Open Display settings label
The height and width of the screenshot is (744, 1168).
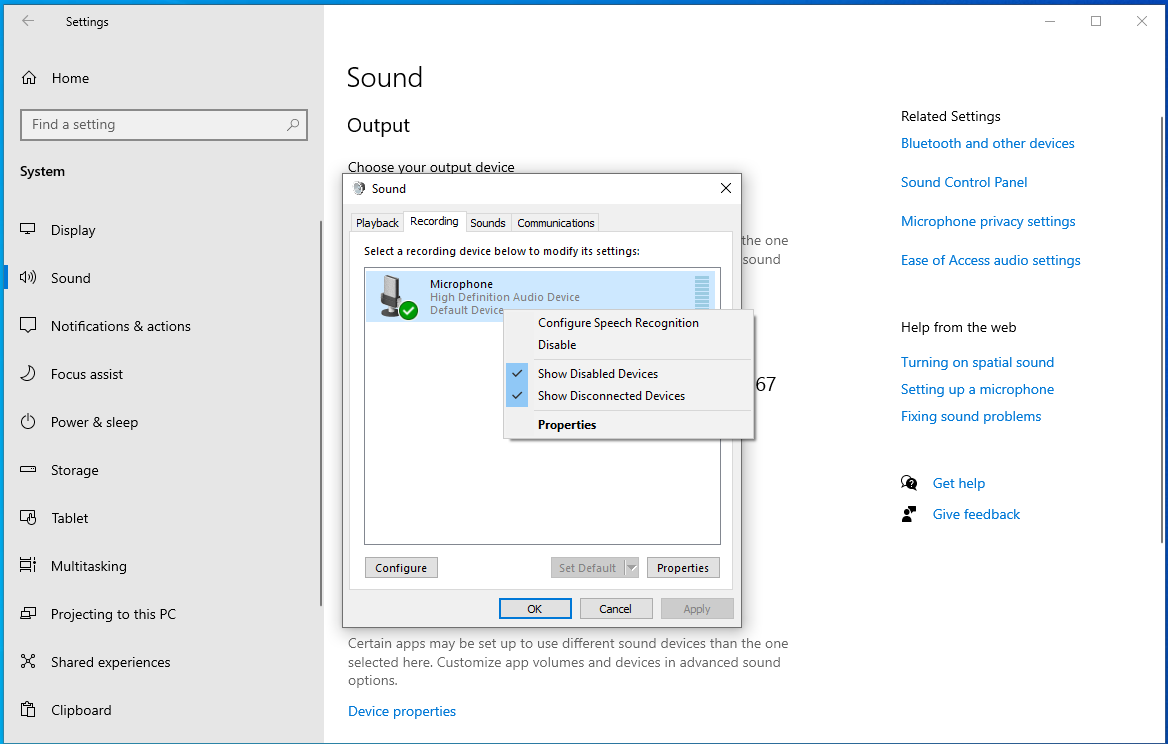pos(73,230)
